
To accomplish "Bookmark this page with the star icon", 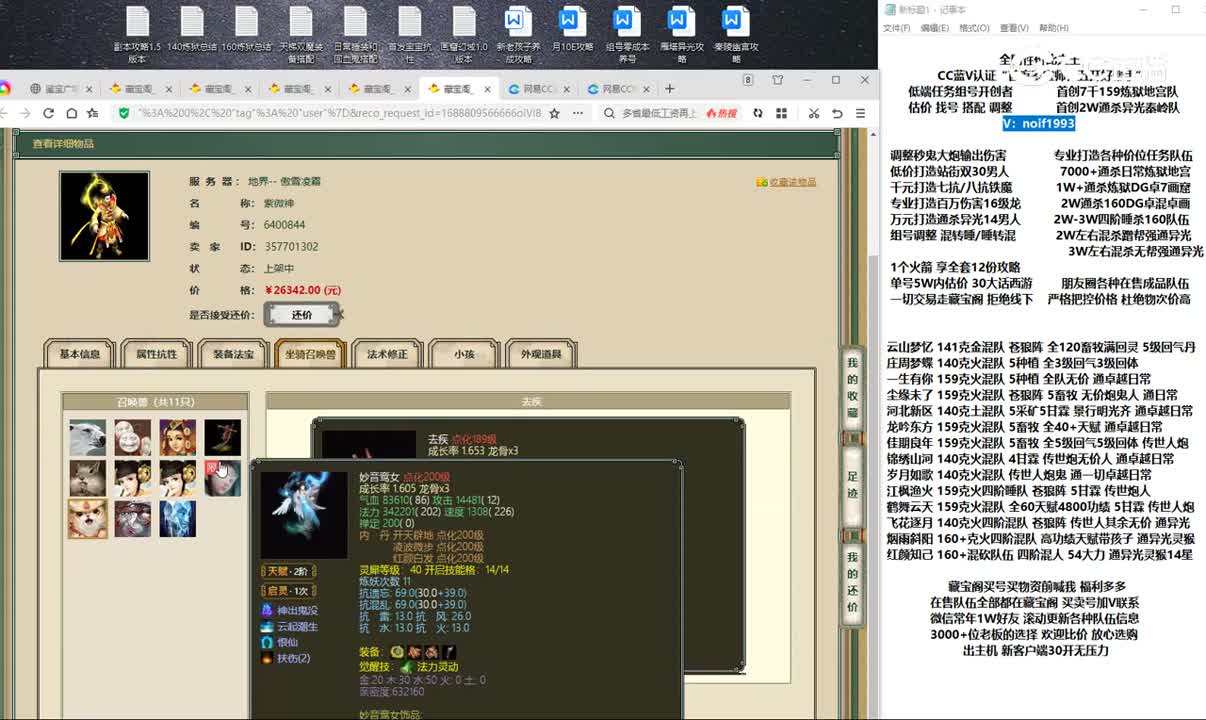I will 555,113.
